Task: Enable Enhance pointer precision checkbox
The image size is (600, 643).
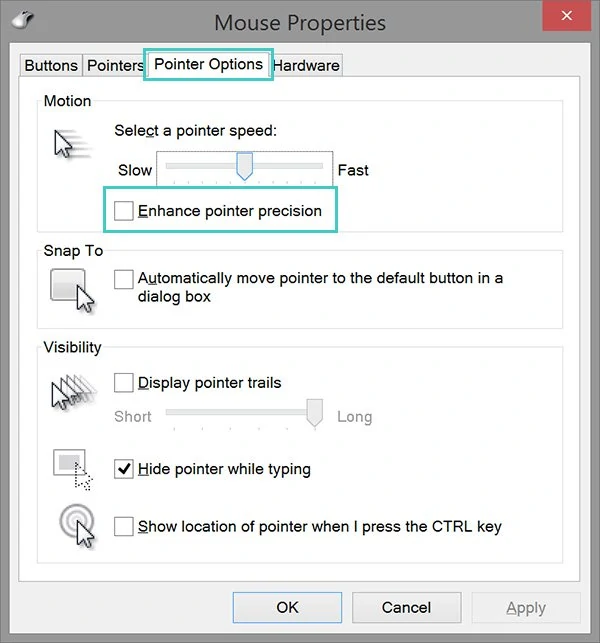Action: click(x=123, y=211)
